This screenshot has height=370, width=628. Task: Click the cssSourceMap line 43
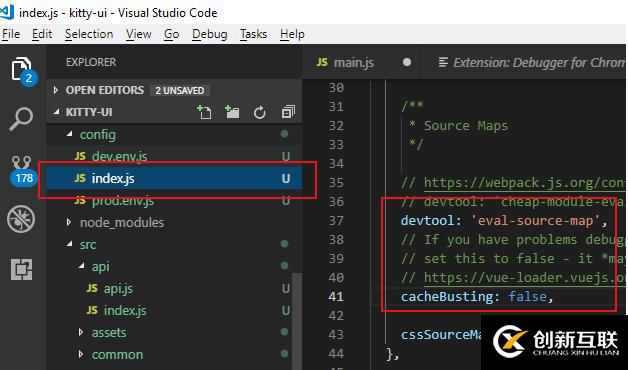(x=441, y=335)
